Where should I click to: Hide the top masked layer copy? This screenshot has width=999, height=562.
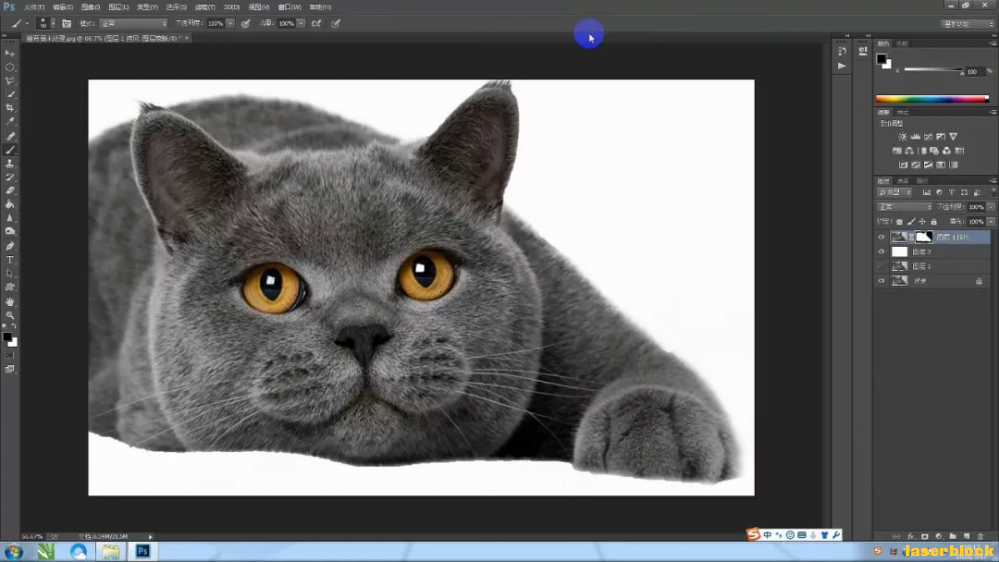(x=881, y=237)
